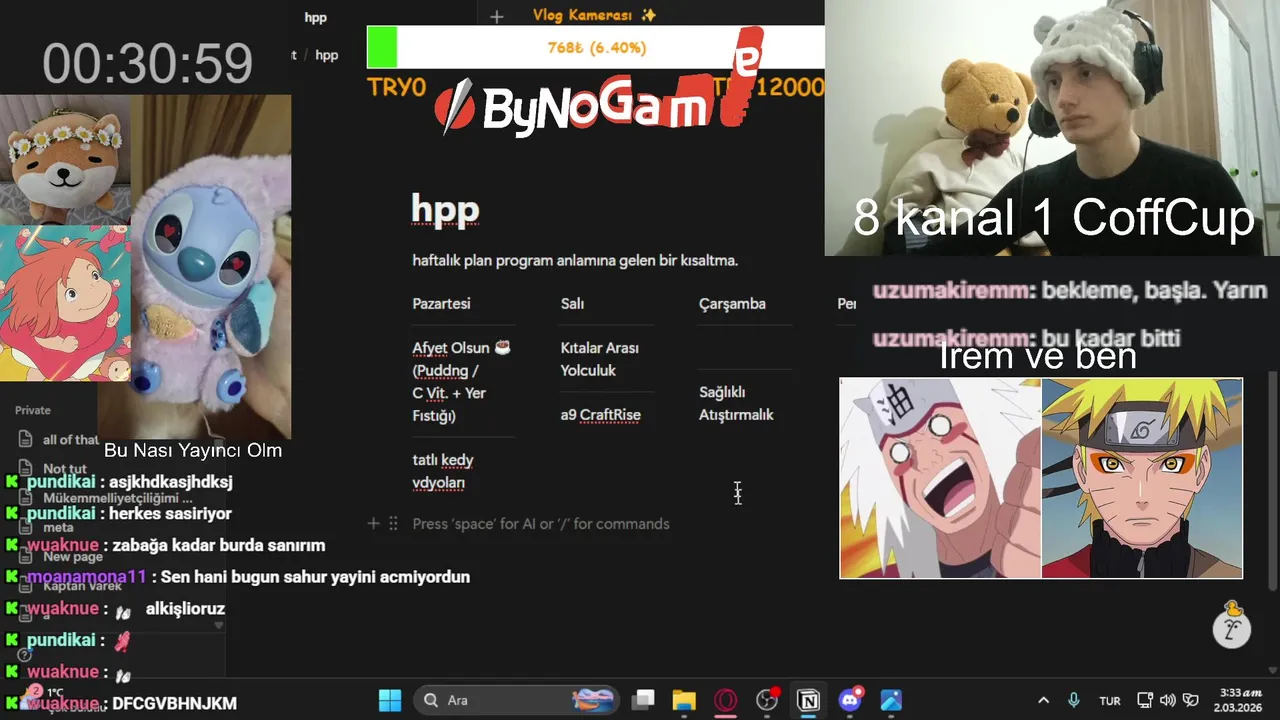Click the hpp breadcrumb in the top bar
Viewport: 1280px width, 720px height.
pyautogui.click(x=327, y=55)
